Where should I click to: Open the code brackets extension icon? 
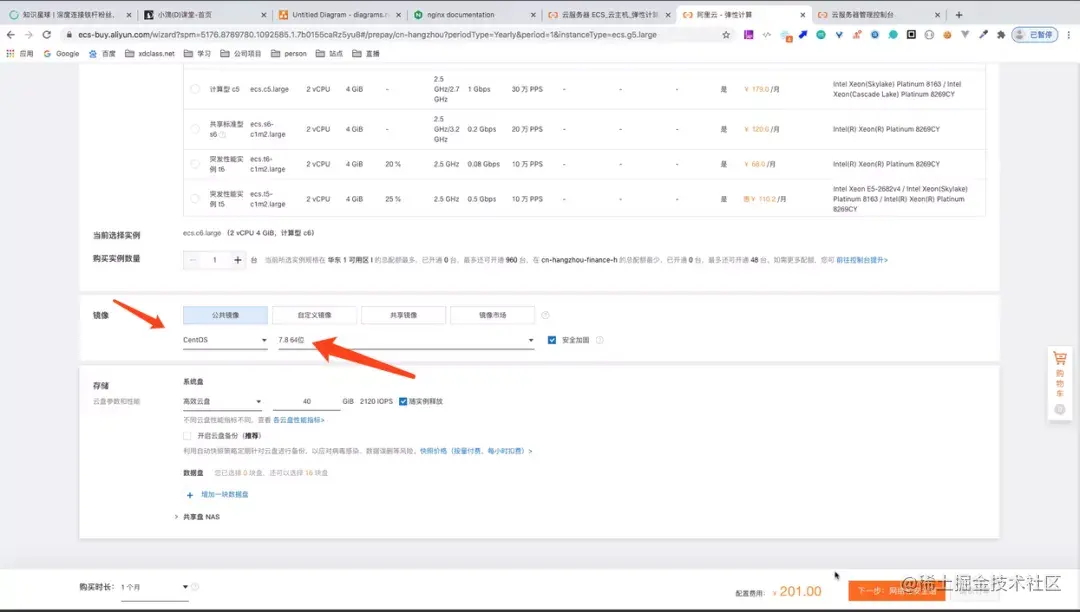pos(767,34)
